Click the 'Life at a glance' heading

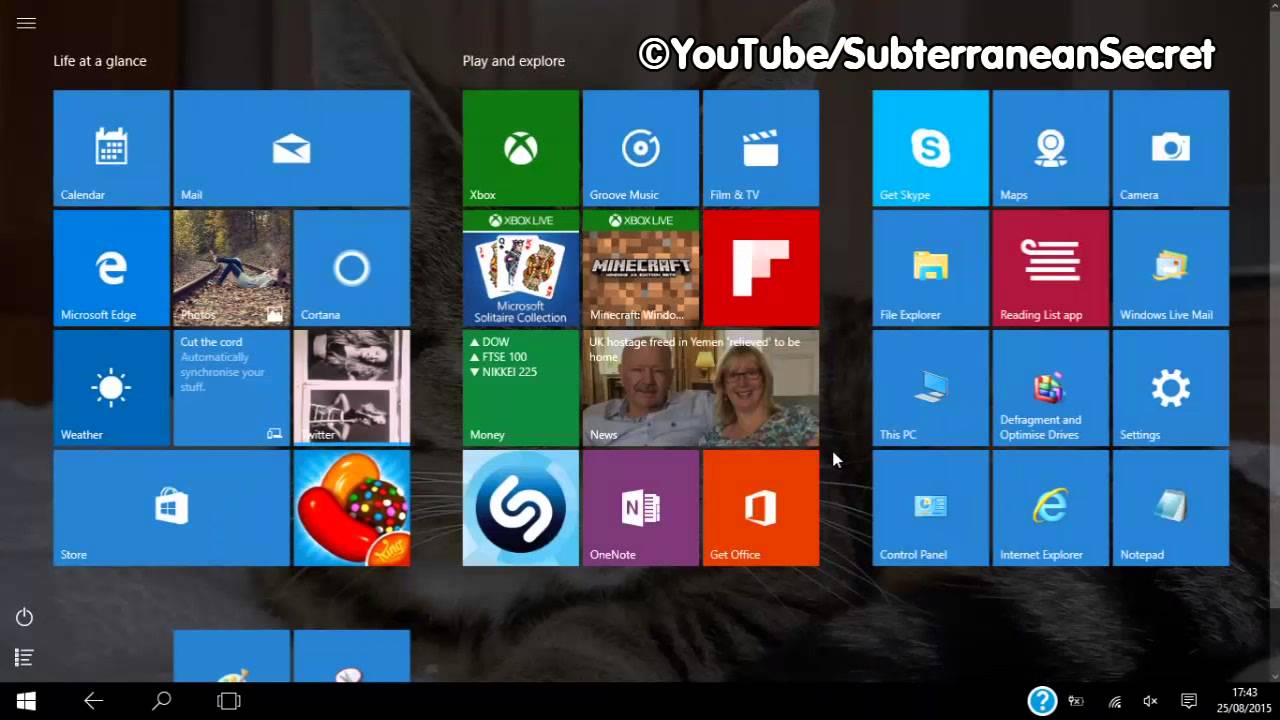[100, 61]
